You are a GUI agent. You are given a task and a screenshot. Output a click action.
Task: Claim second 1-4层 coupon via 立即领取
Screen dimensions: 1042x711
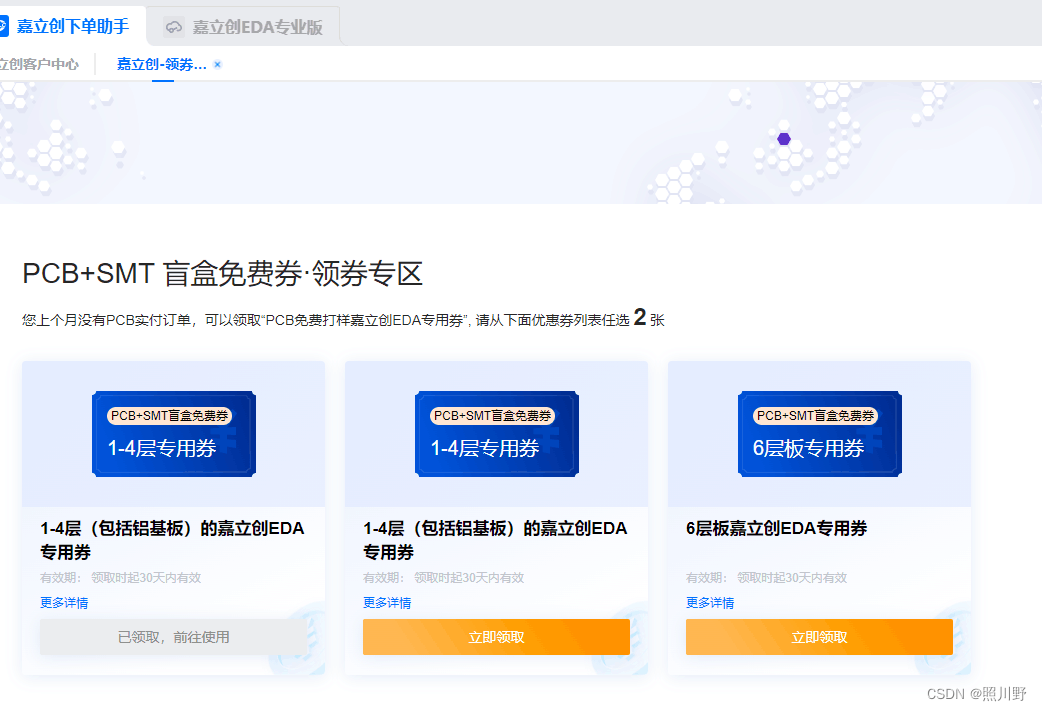(496, 637)
